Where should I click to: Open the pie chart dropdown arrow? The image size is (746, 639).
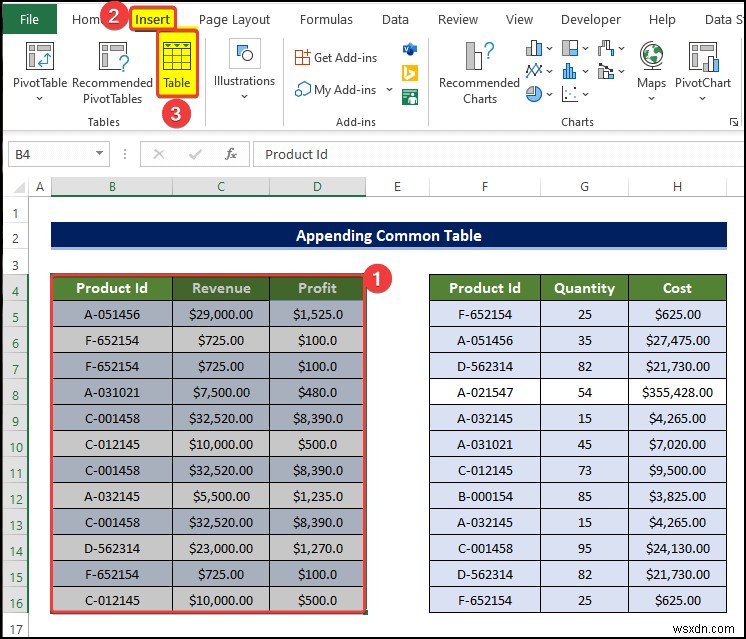coord(550,94)
